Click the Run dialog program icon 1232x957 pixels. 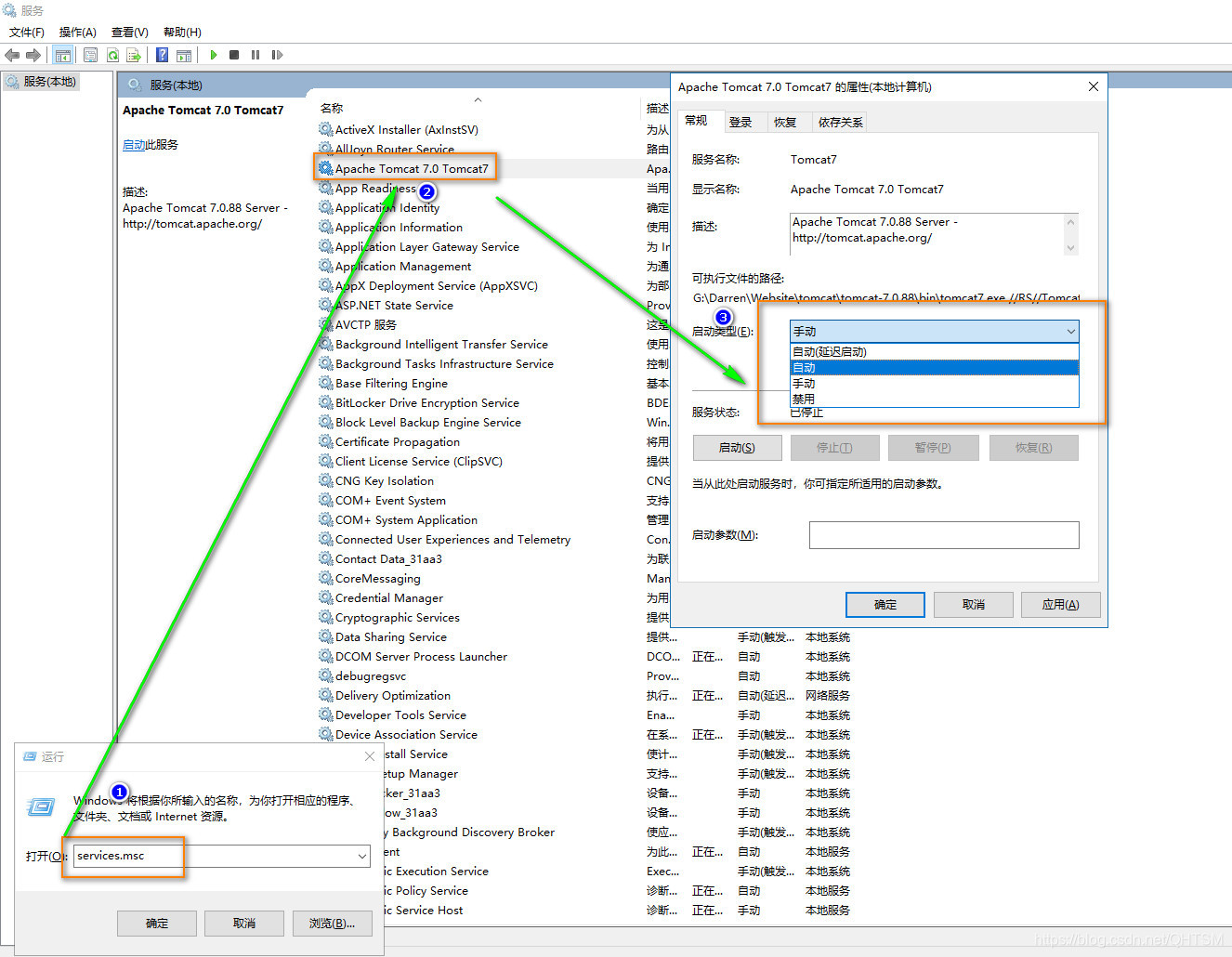41,806
